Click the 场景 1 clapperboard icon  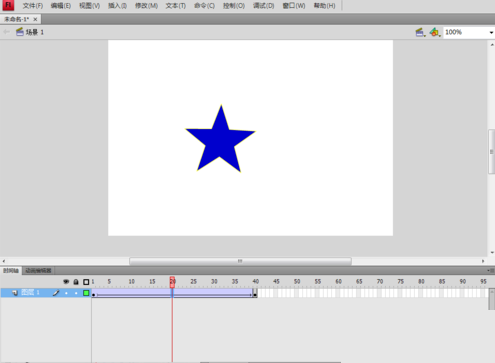[20, 32]
